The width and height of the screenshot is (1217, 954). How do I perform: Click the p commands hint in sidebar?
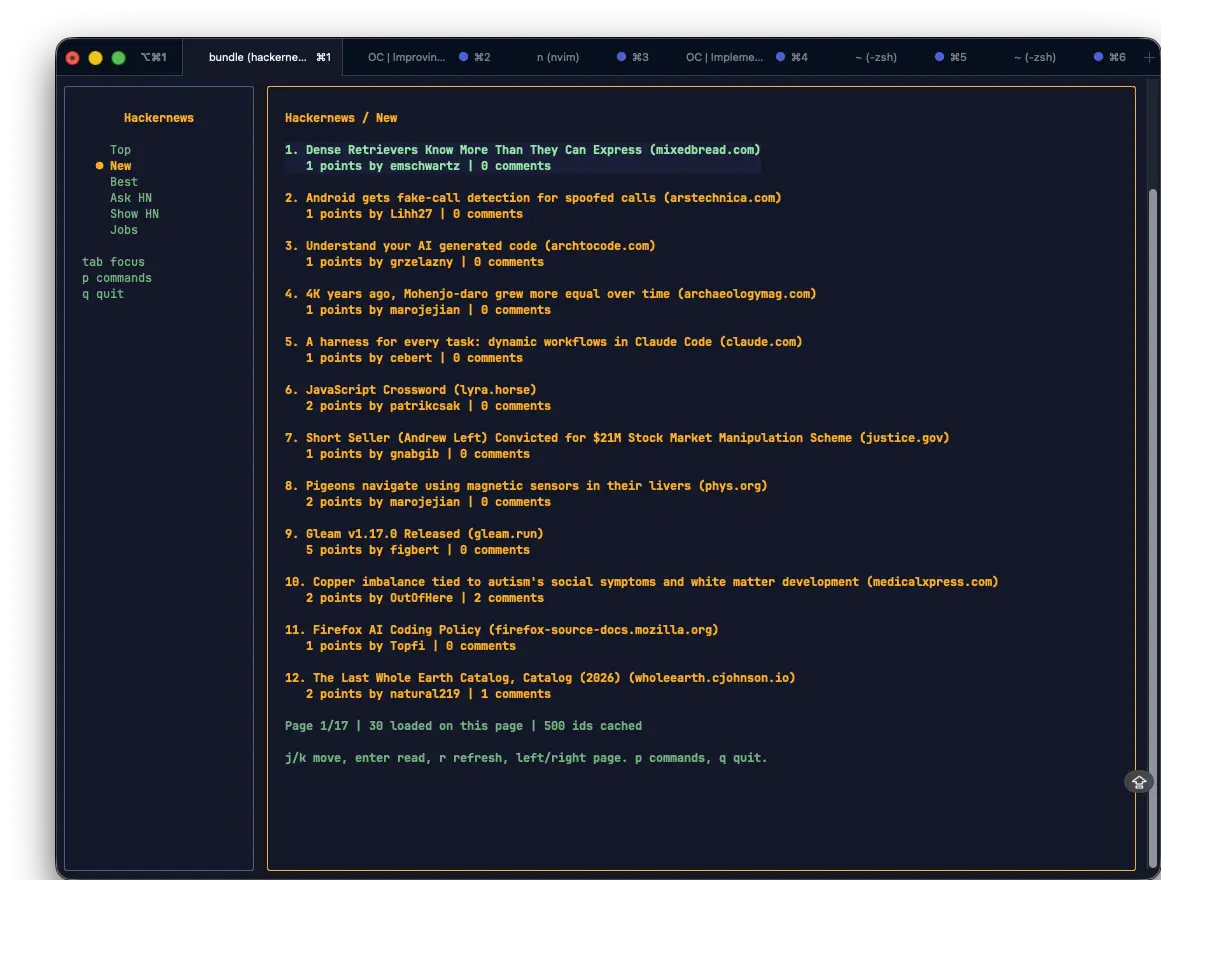pos(117,278)
